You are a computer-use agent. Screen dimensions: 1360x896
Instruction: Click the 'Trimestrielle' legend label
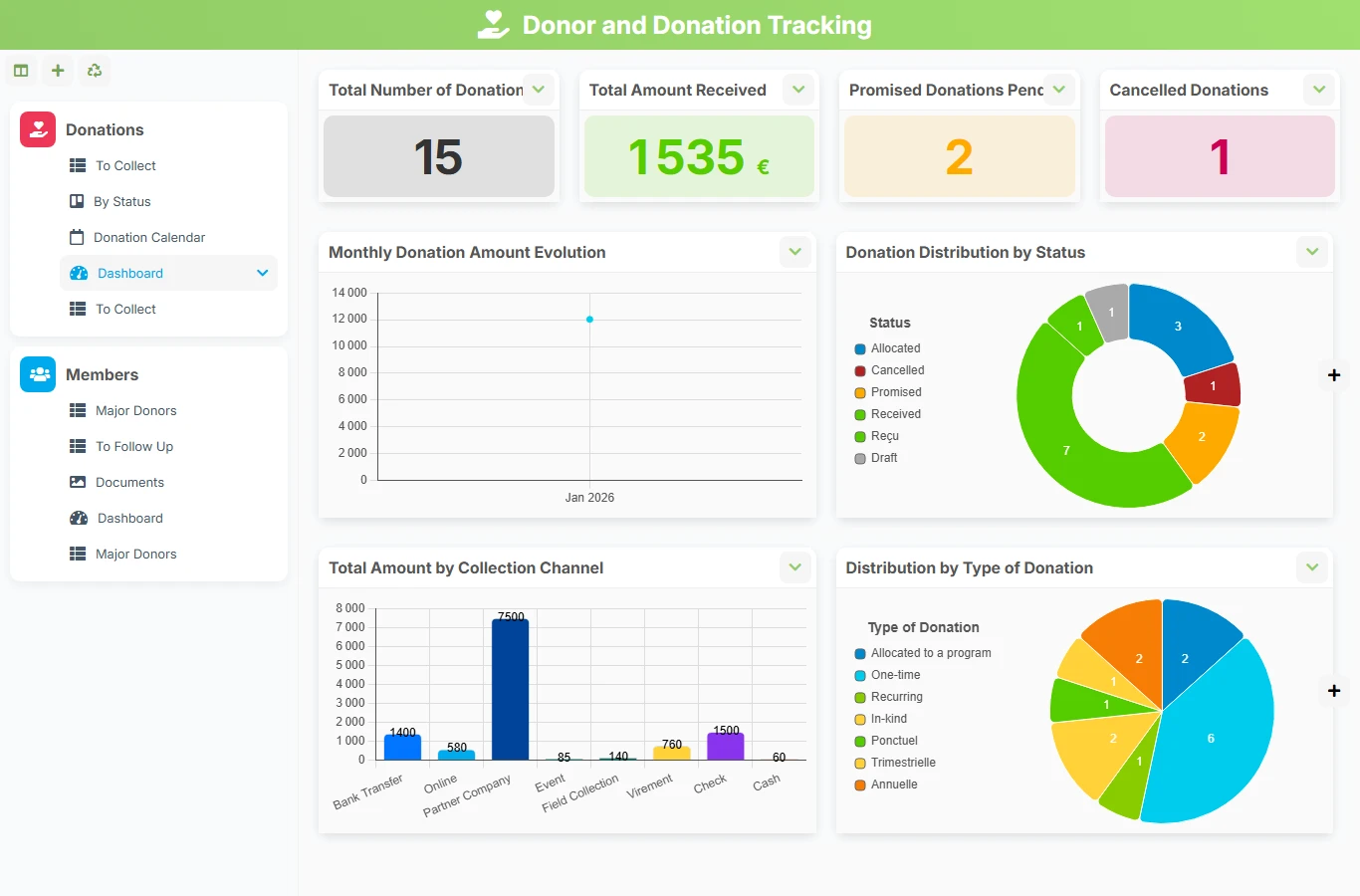point(903,763)
